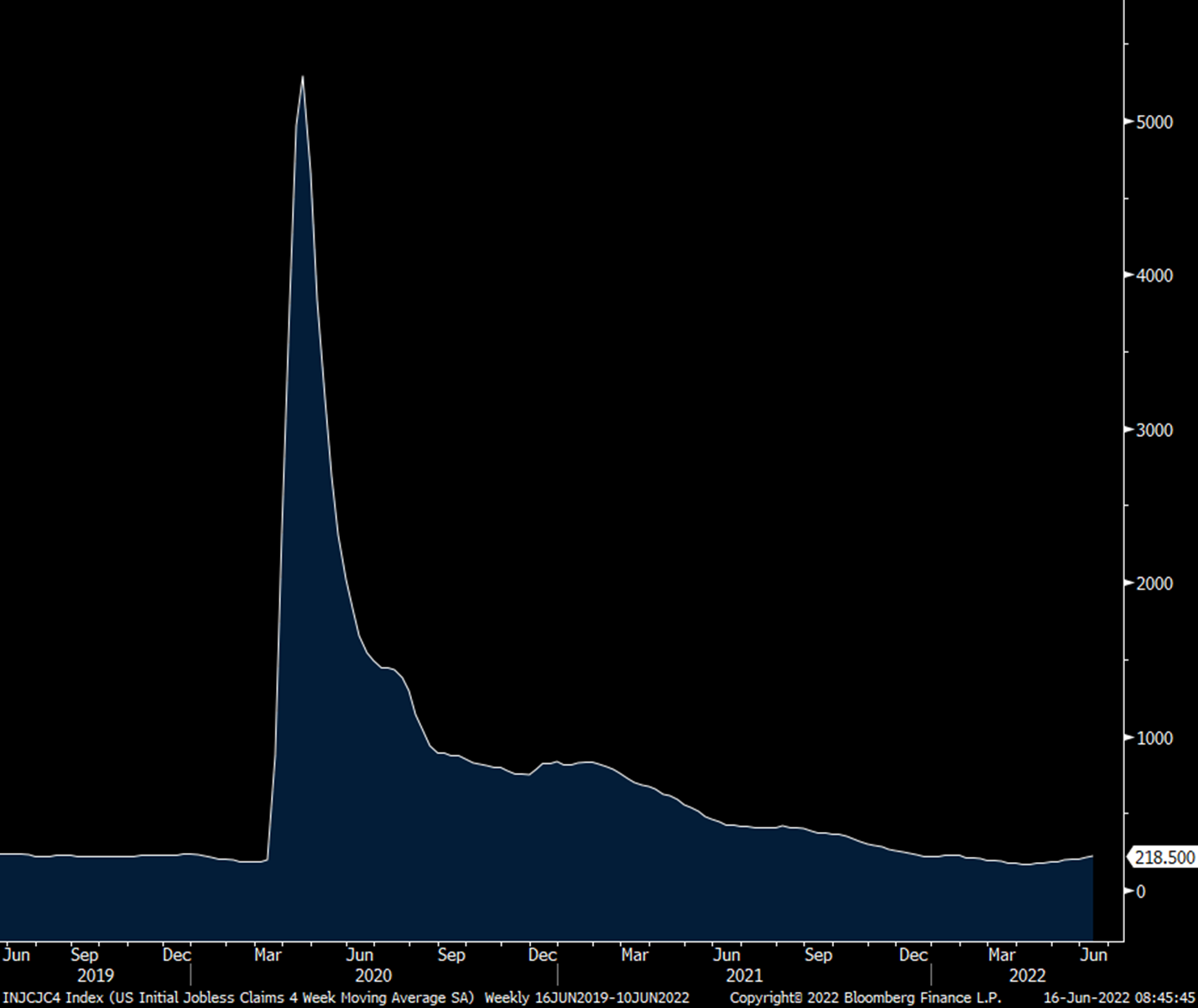1198x1008 pixels.
Task: Click the 'Weekly 16JUN2019-10JUN2022' date range text
Action: (x=587, y=998)
